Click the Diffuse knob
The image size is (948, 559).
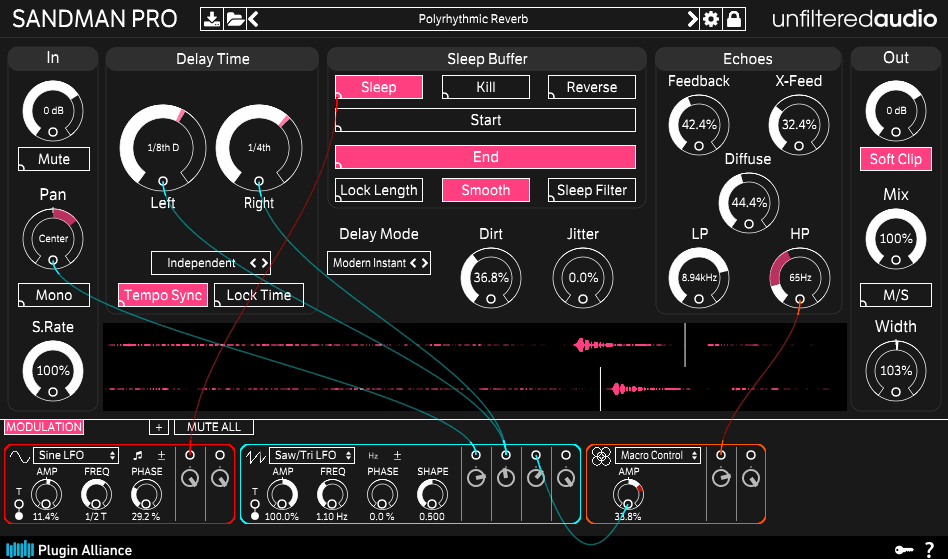coord(748,202)
